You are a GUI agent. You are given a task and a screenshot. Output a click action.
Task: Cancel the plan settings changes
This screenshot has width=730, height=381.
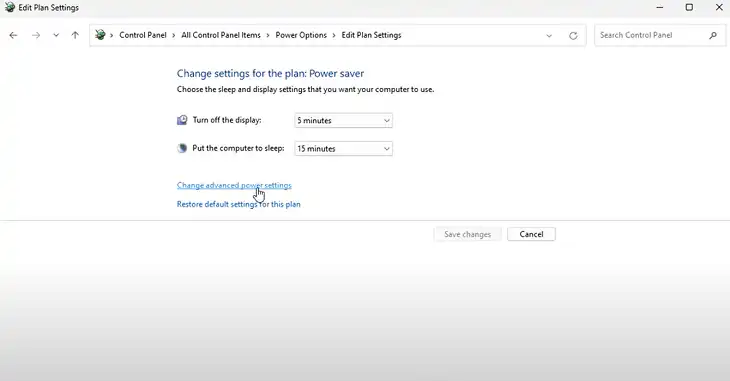[531, 234]
